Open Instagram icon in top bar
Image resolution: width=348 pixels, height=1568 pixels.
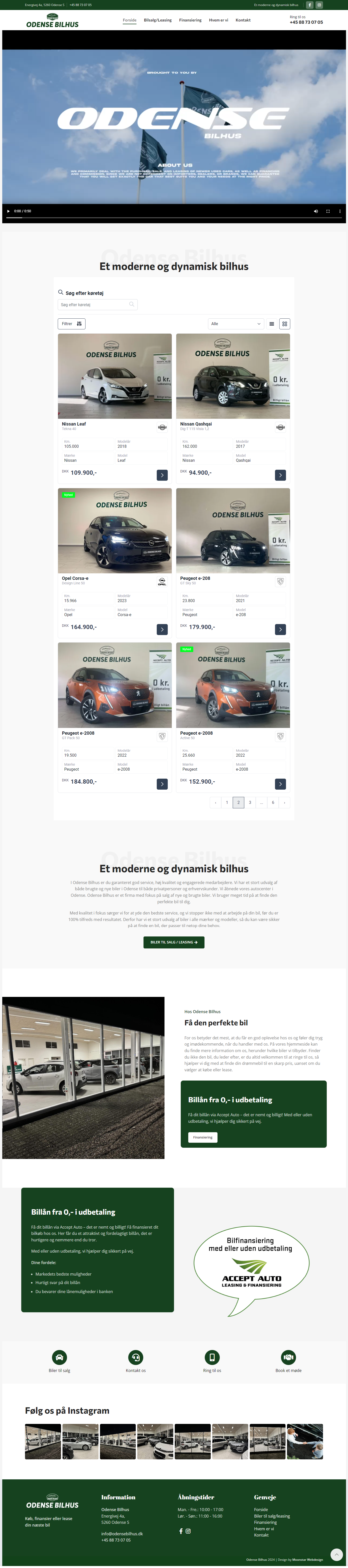coord(319,5)
